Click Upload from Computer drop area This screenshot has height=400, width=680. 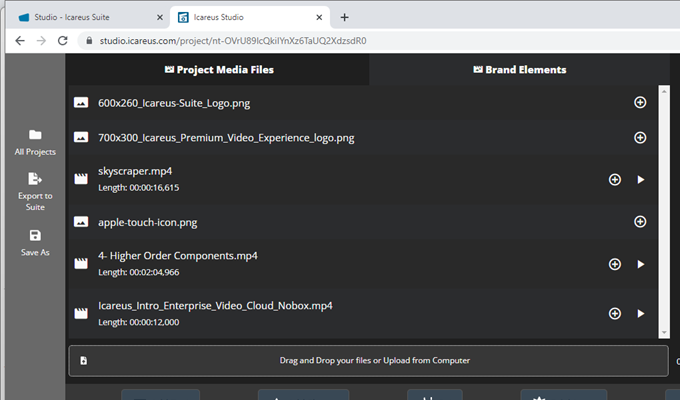point(368,360)
